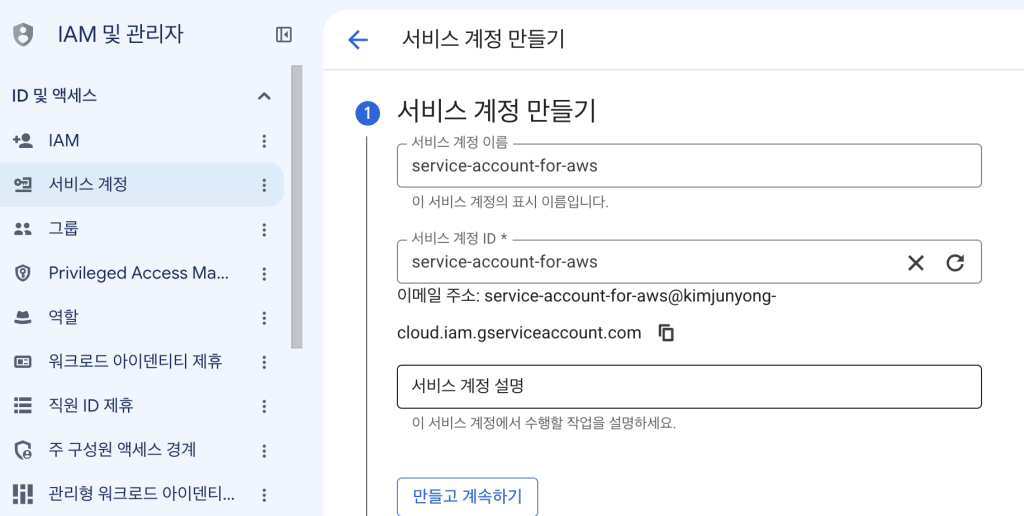Click the 수행할 작업을 설명하세요 hint text
1024x516 pixels.
[543, 423]
